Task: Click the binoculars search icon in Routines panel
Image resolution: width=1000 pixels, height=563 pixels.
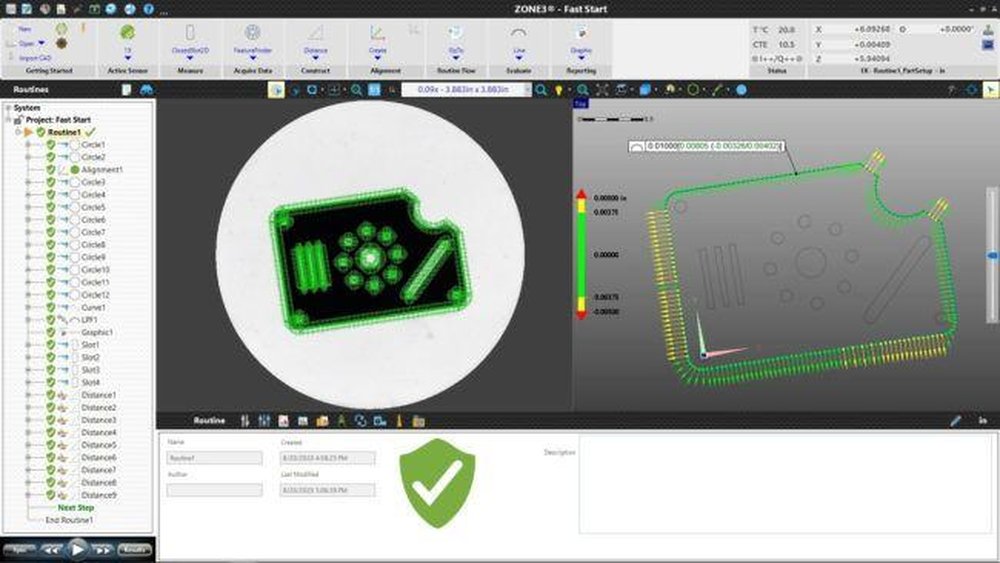Action: (x=146, y=89)
